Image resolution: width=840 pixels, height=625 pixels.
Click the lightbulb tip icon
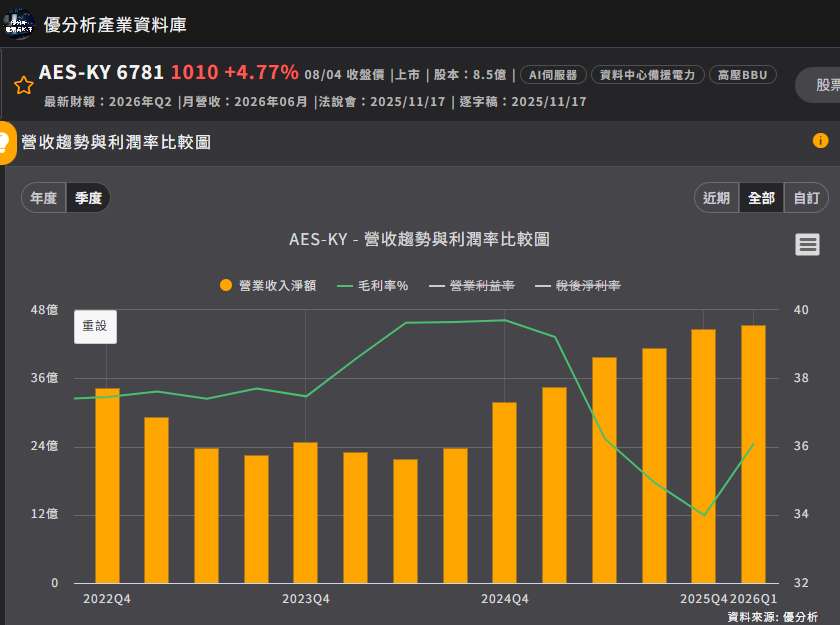pyautogui.click(x=4, y=142)
